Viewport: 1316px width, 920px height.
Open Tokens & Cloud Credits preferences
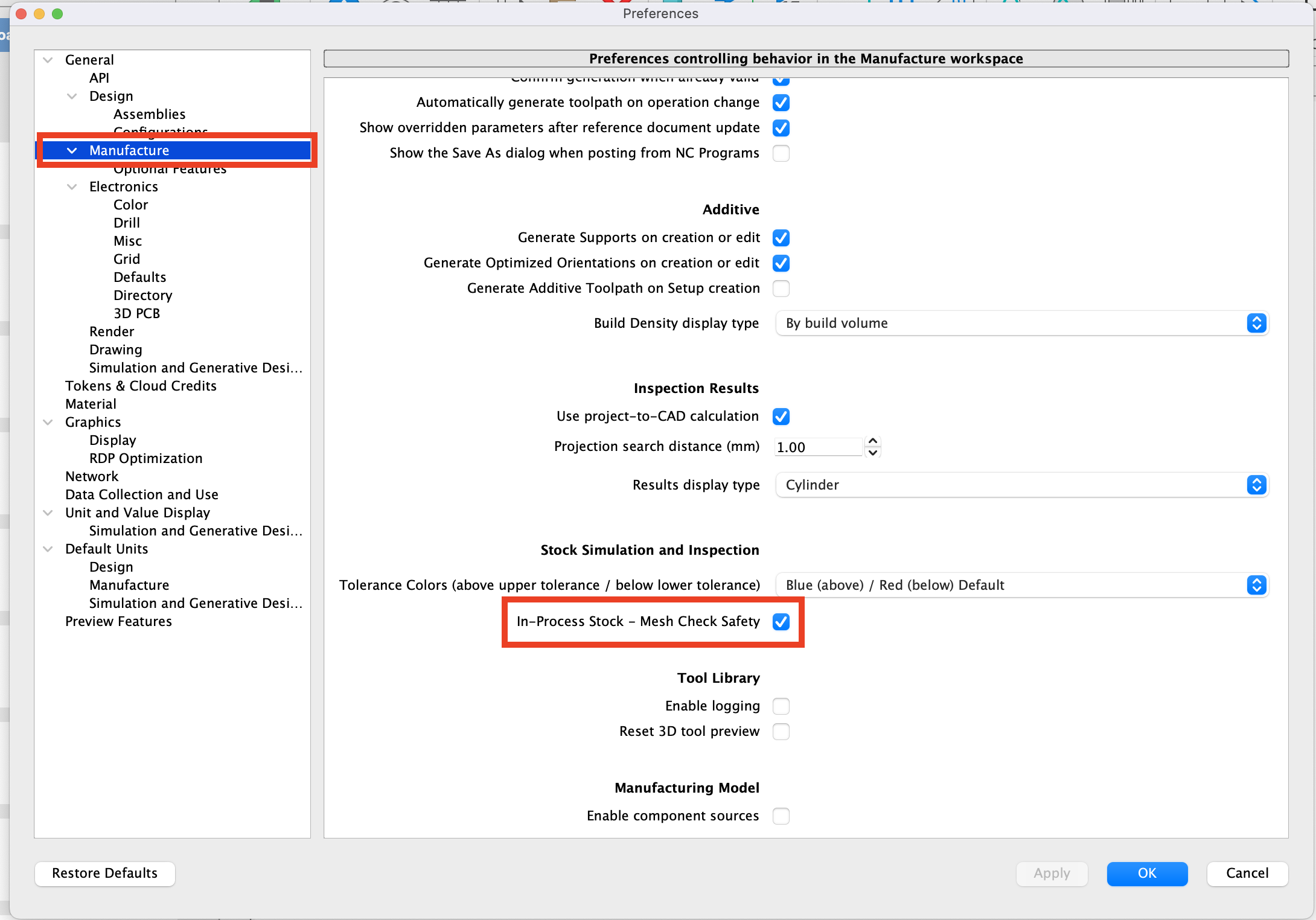(x=141, y=386)
